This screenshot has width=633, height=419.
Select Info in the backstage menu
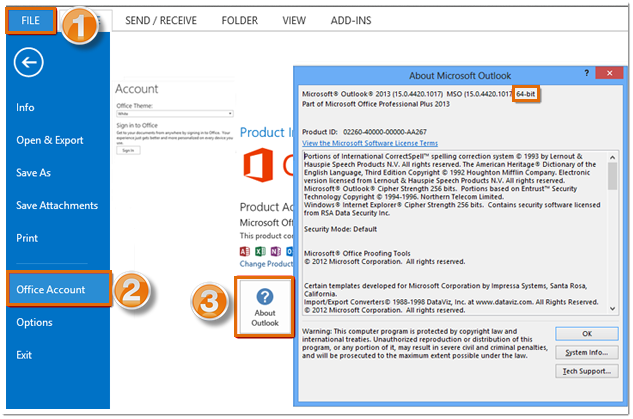(x=25, y=107)
